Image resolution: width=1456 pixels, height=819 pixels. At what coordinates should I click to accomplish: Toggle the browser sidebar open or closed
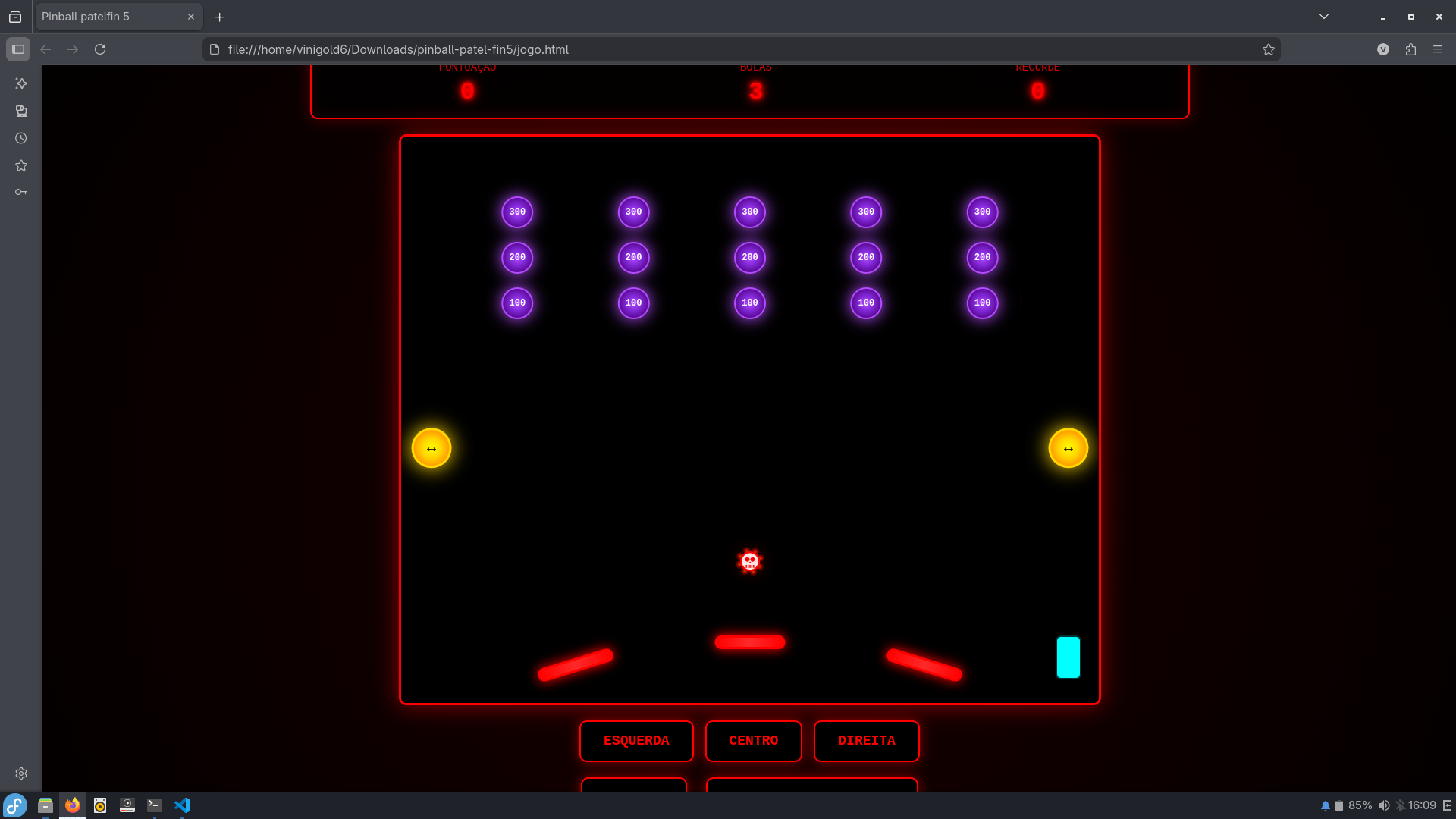tap(18, 49)
